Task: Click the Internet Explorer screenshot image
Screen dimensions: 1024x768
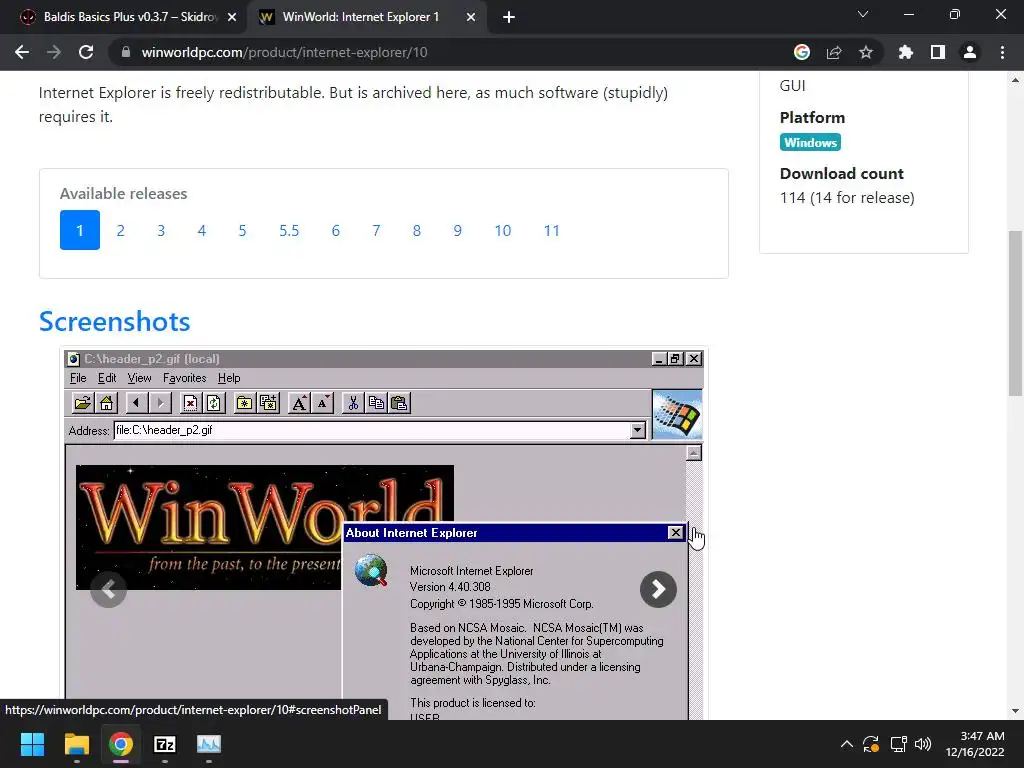Action: tap(383, 534)
